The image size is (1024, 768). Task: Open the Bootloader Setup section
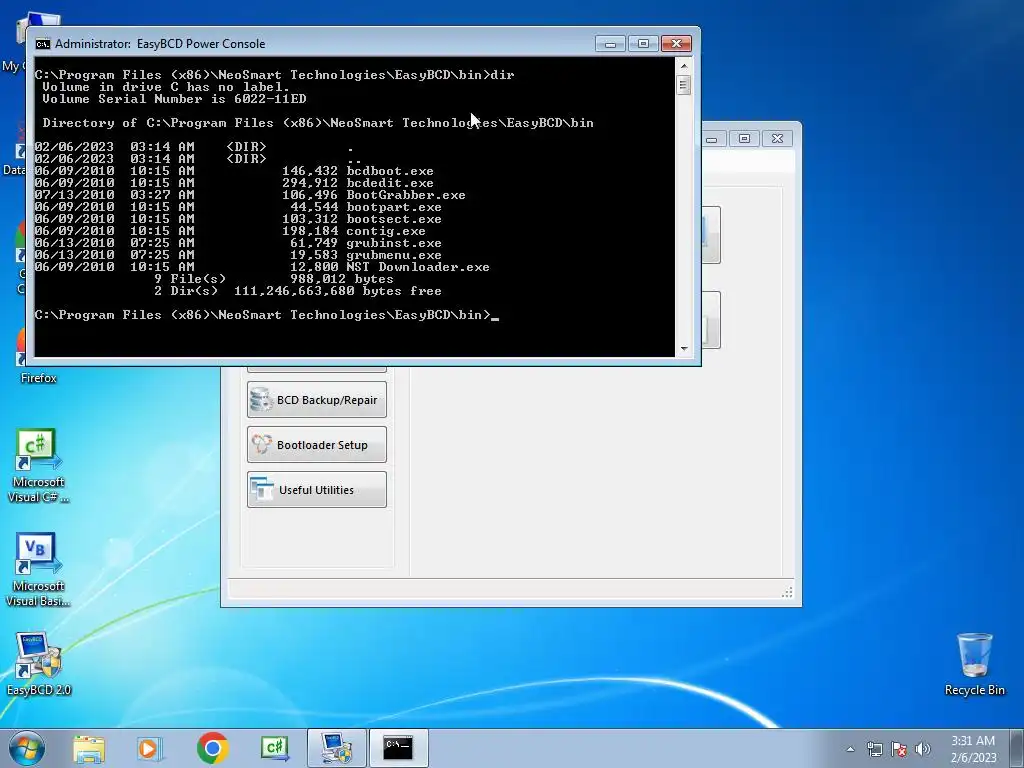[x=317, y=445]
